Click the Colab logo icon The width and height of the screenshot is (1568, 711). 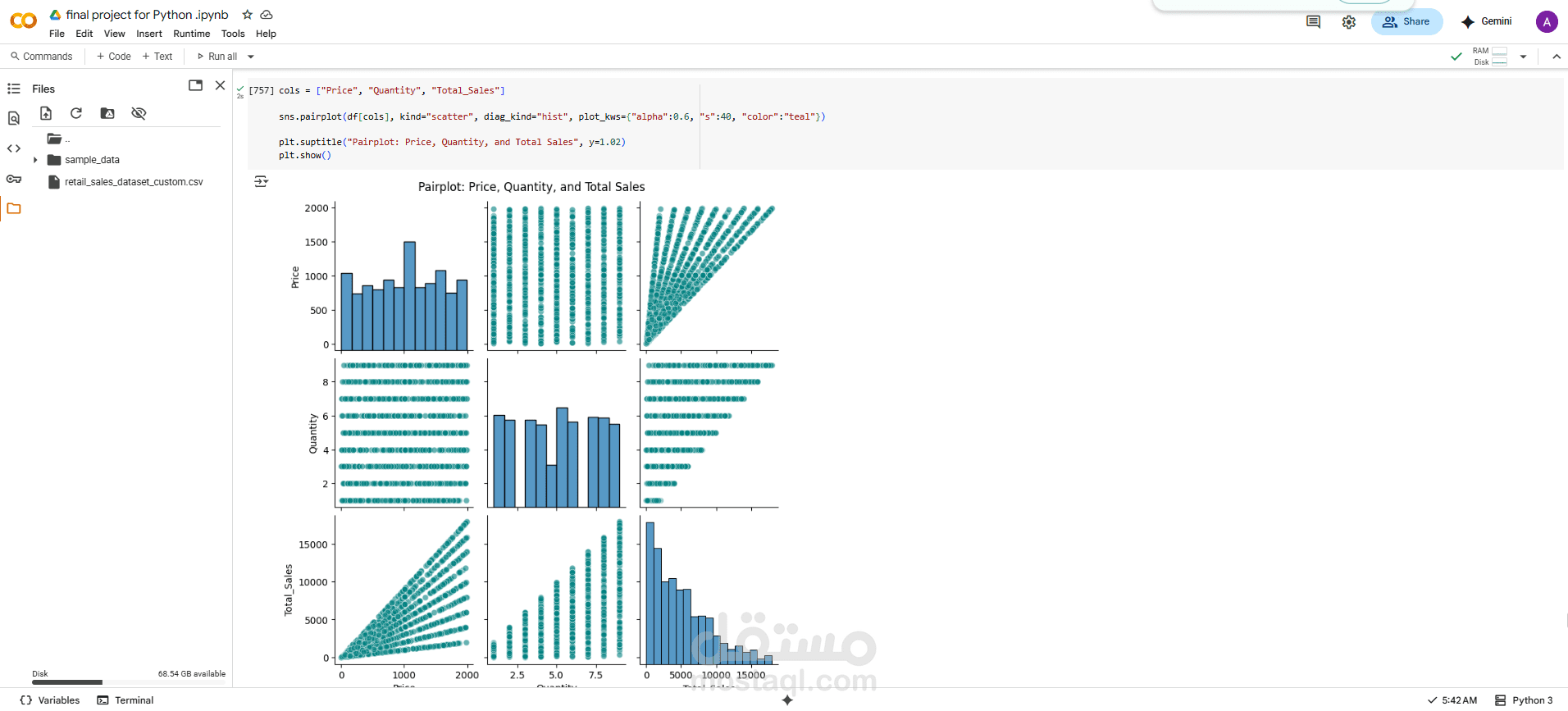point(23,21)
